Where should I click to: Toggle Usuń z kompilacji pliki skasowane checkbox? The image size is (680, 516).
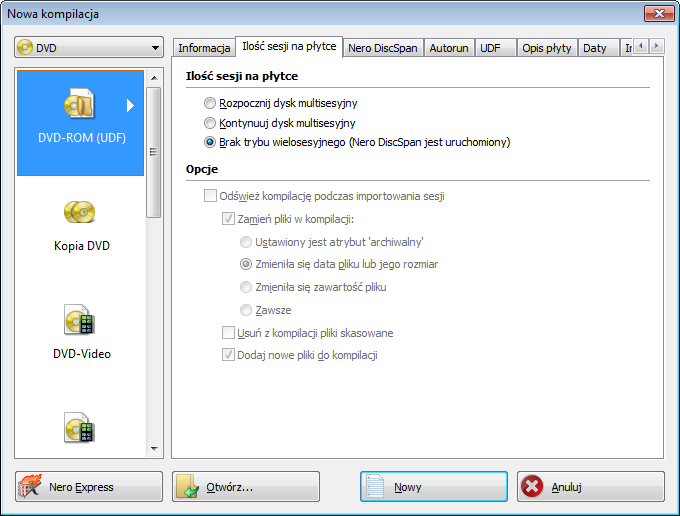[x=228, y=333]
